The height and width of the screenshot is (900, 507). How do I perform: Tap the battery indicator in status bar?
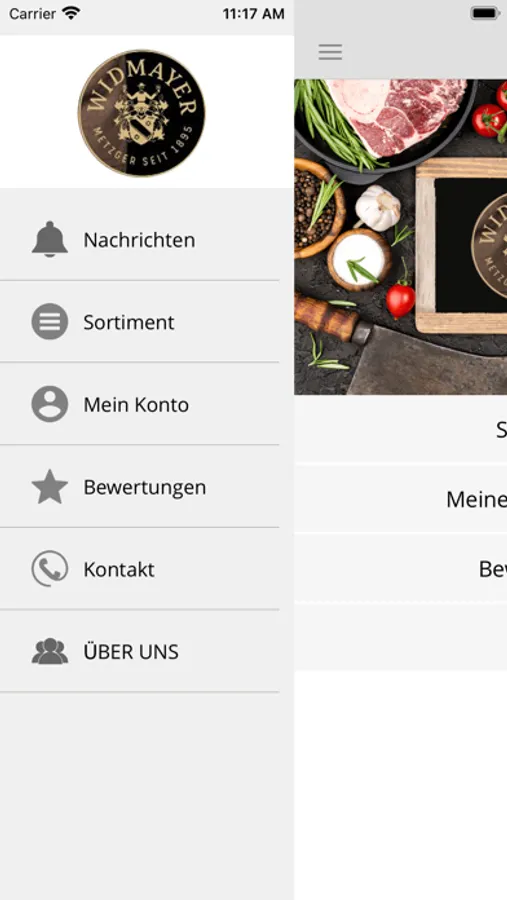(x=485, y=13)
